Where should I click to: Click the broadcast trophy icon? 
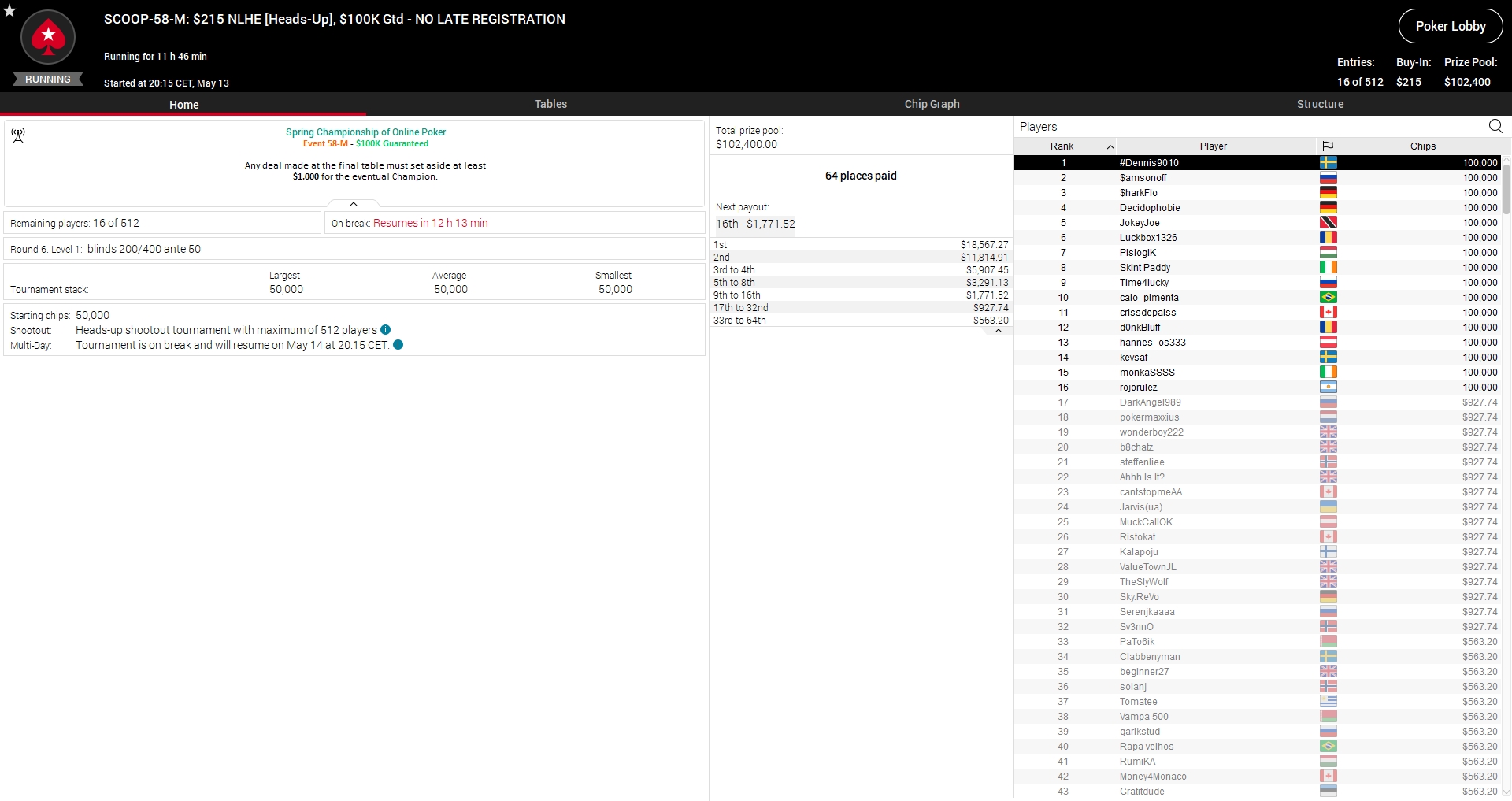click(18, 135)
